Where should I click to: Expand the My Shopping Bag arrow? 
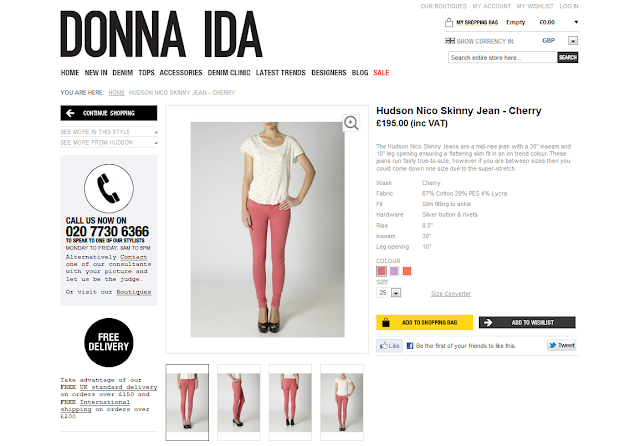click(576, 22)
